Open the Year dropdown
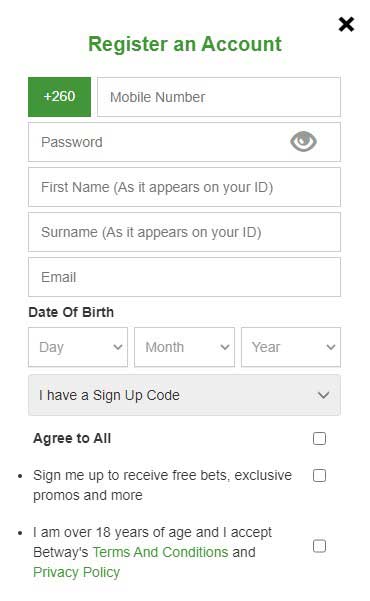The height and width of the screenshot is (601, 370). click(291, 347)
